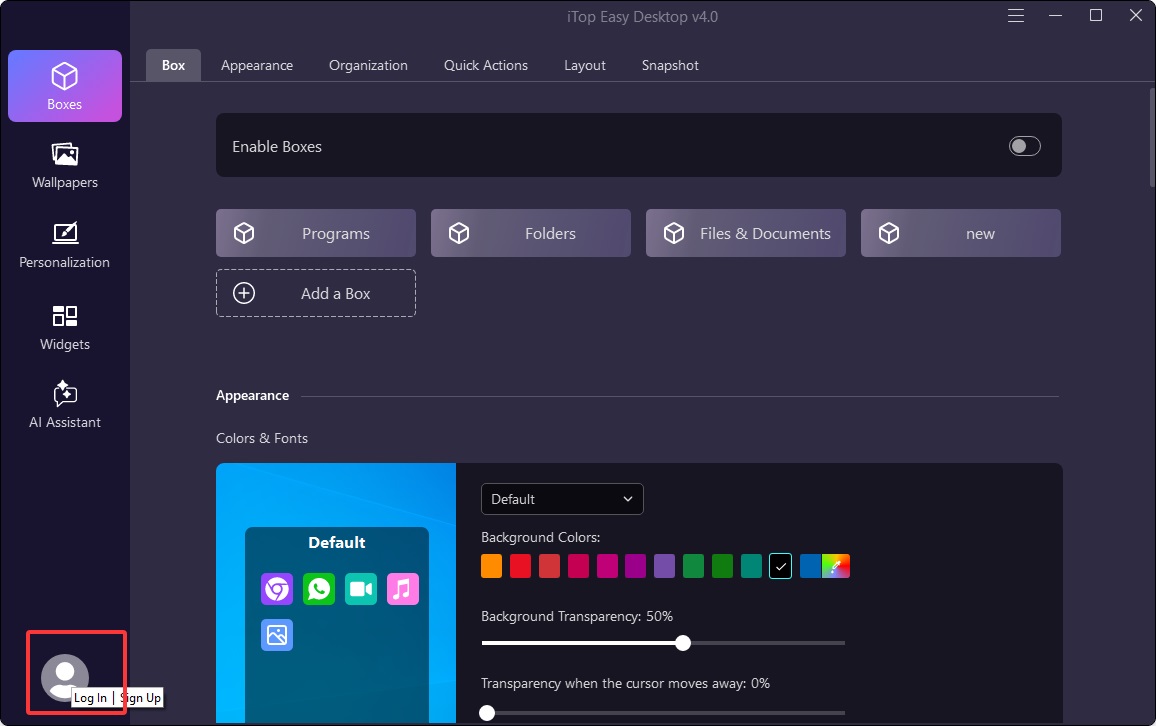The width and height of the screenshot is (1156, 726).
Task: Open the Wallpapers section in sidebar
Action: pos(65,165)
